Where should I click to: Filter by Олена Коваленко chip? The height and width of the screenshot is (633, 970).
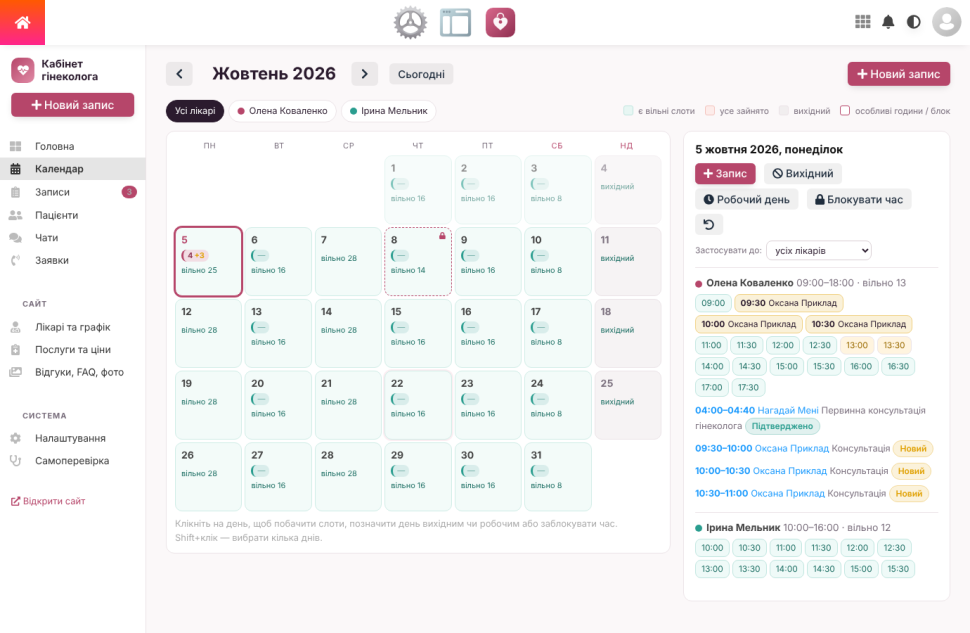click(x=283, y=111)
